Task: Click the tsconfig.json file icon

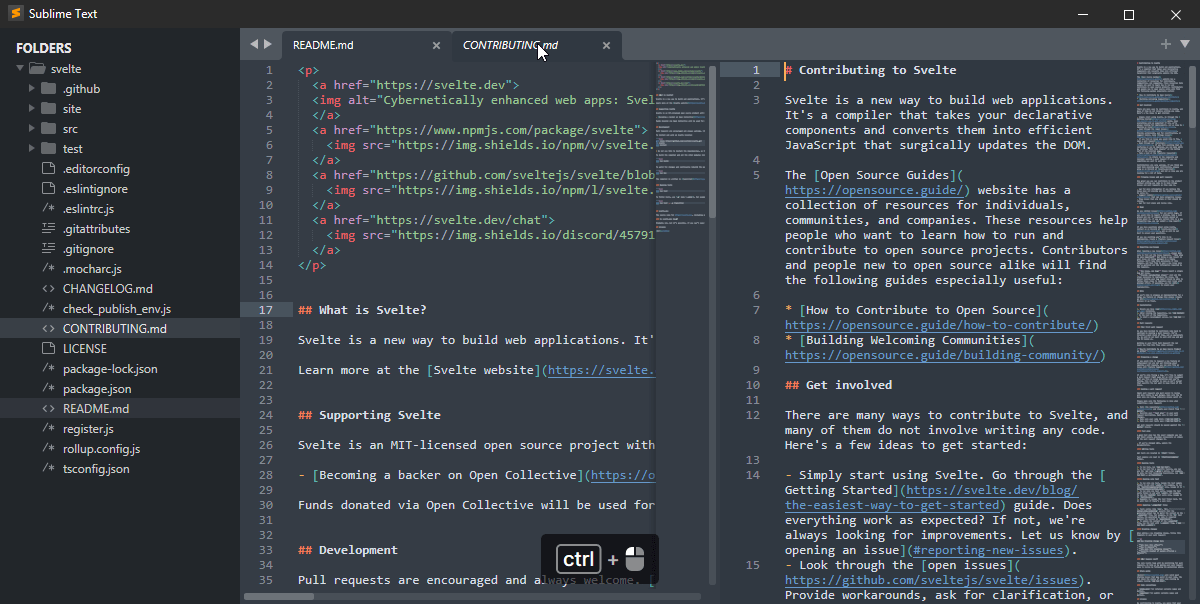Action: tap(48, 469)
